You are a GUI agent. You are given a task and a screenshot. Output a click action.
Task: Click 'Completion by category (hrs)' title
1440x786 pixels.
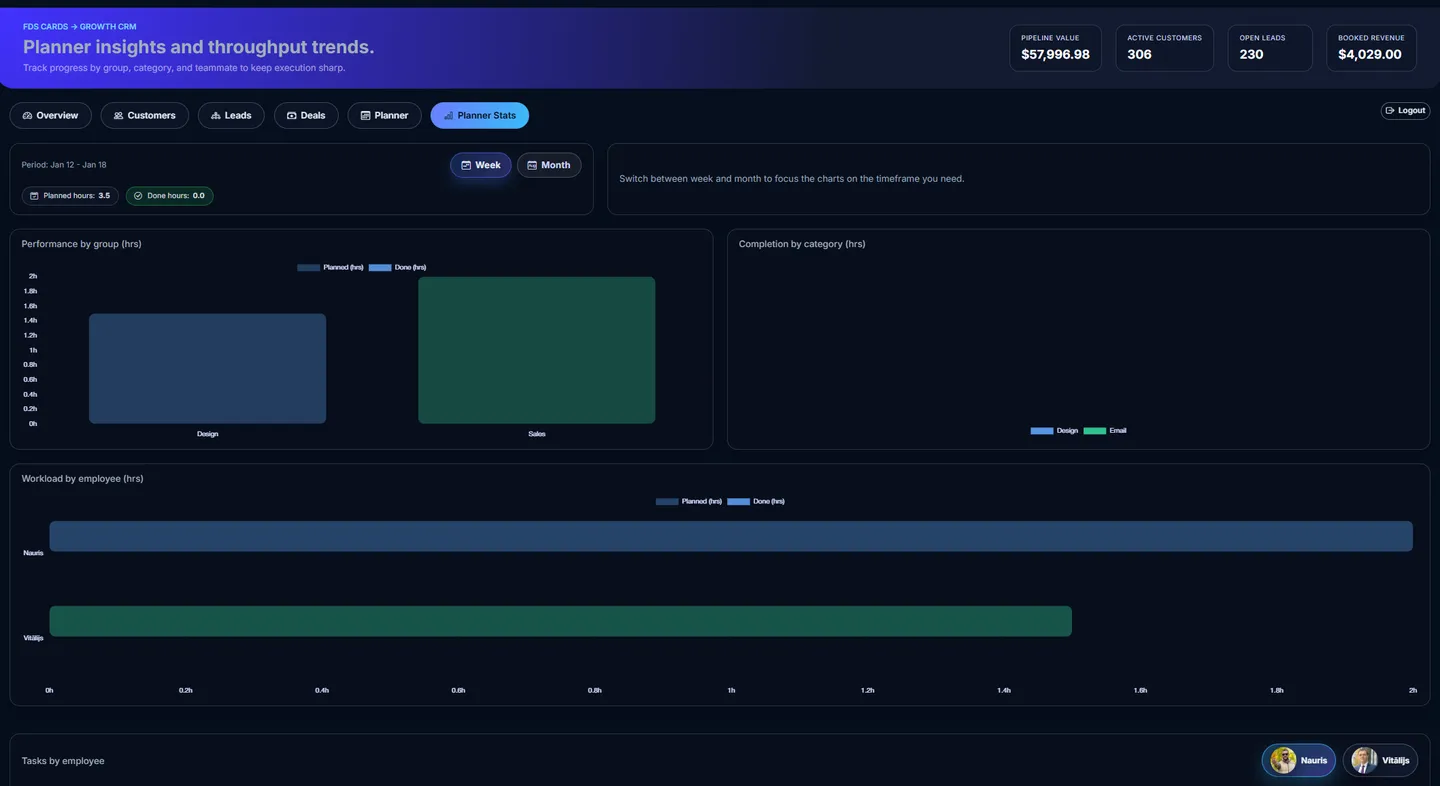tap(802, 244)
